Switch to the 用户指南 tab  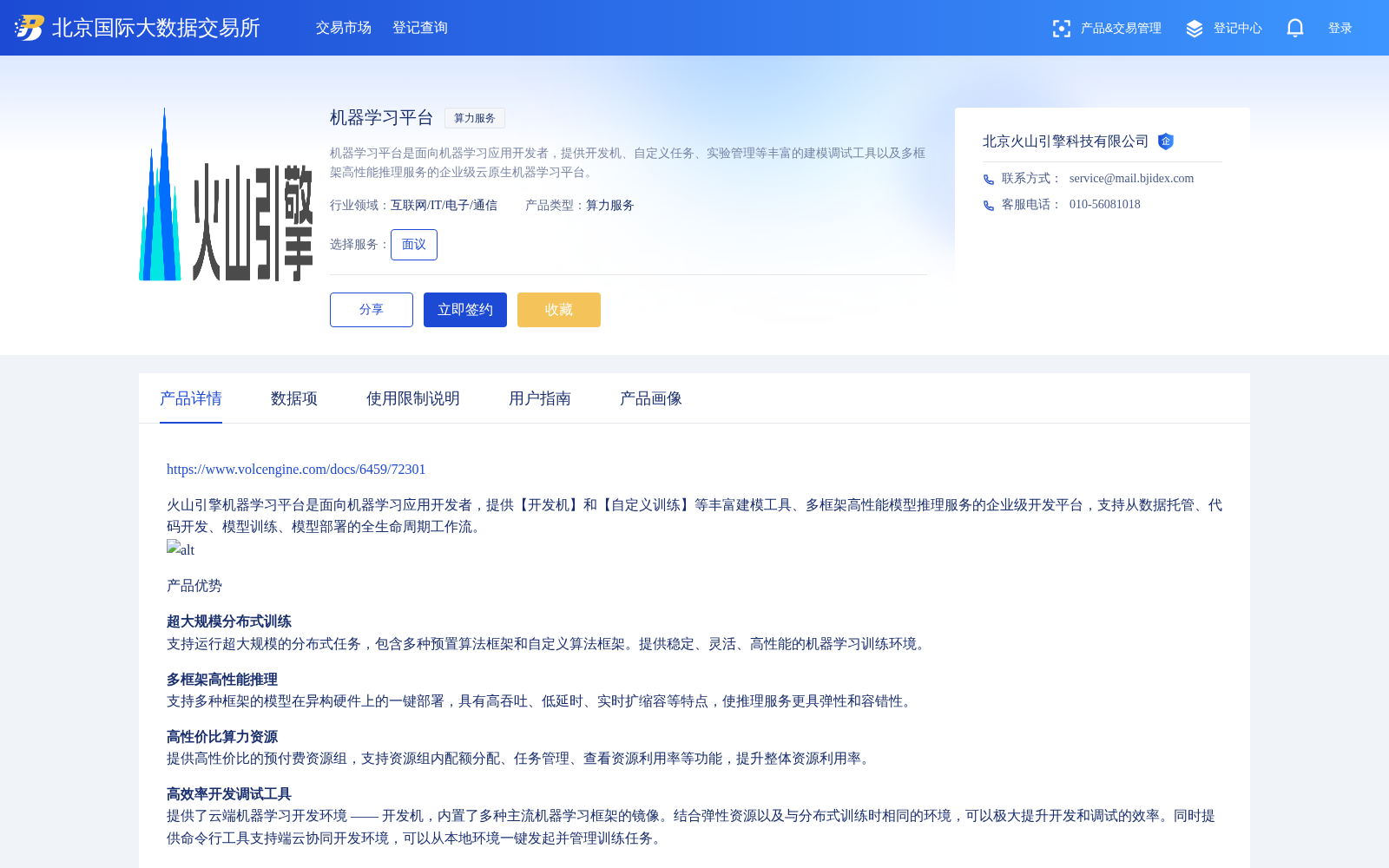[x=540, y=398]
